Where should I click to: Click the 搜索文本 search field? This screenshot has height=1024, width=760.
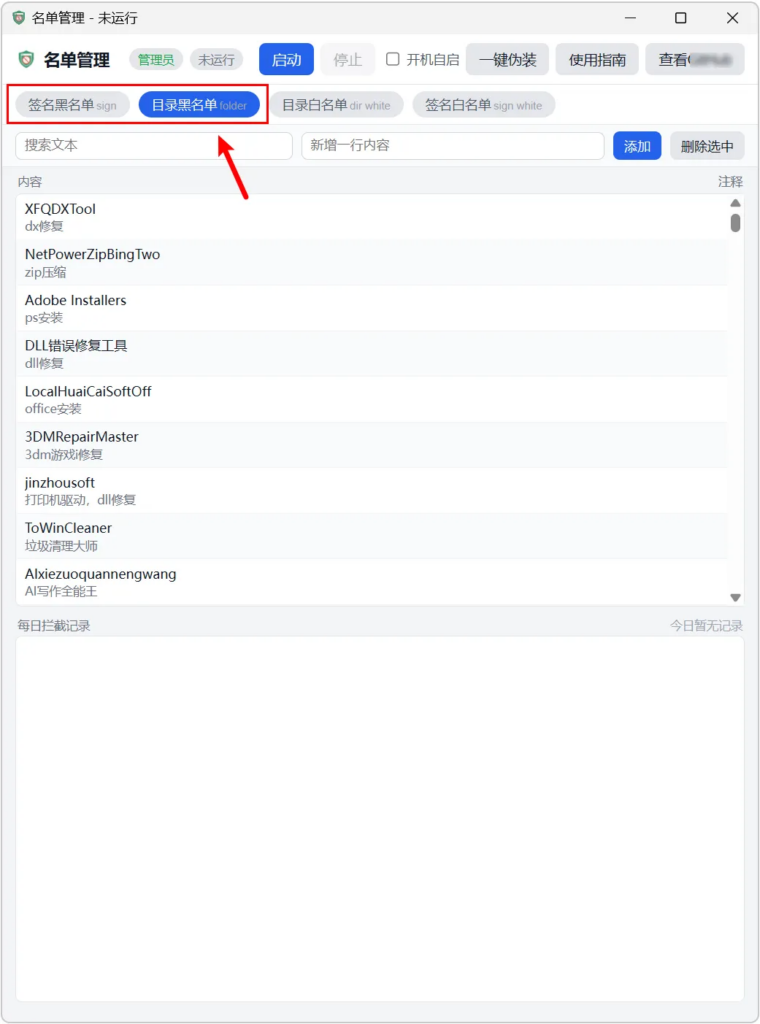[154, 146]
